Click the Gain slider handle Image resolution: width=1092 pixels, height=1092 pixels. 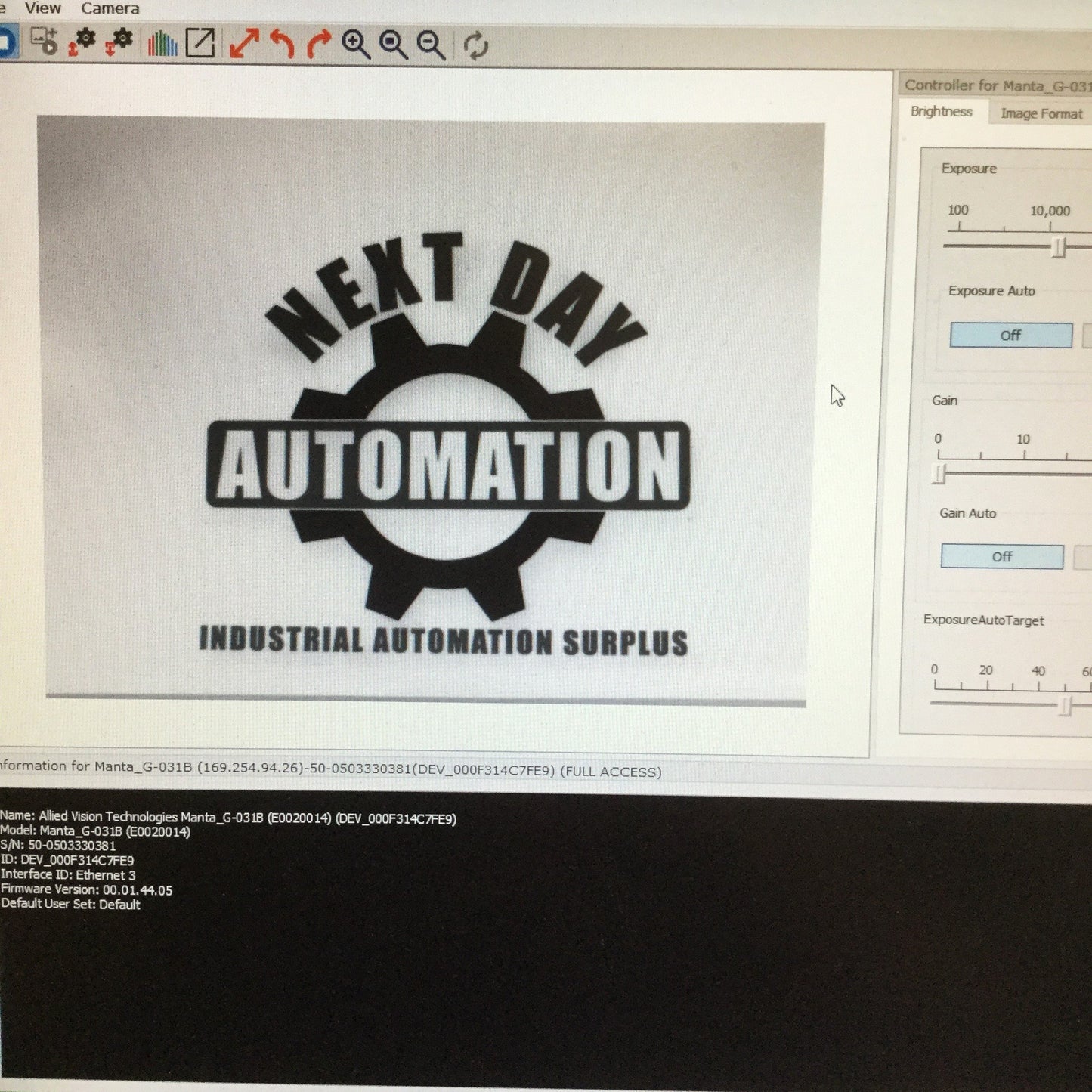[x=940, y=474]
